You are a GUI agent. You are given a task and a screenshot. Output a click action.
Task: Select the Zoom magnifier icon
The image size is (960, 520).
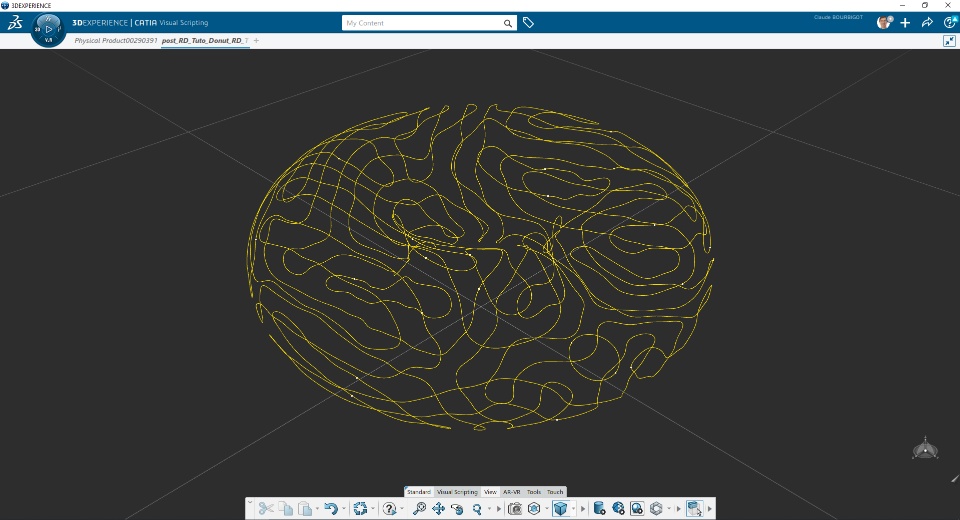(x=477, y=508)
